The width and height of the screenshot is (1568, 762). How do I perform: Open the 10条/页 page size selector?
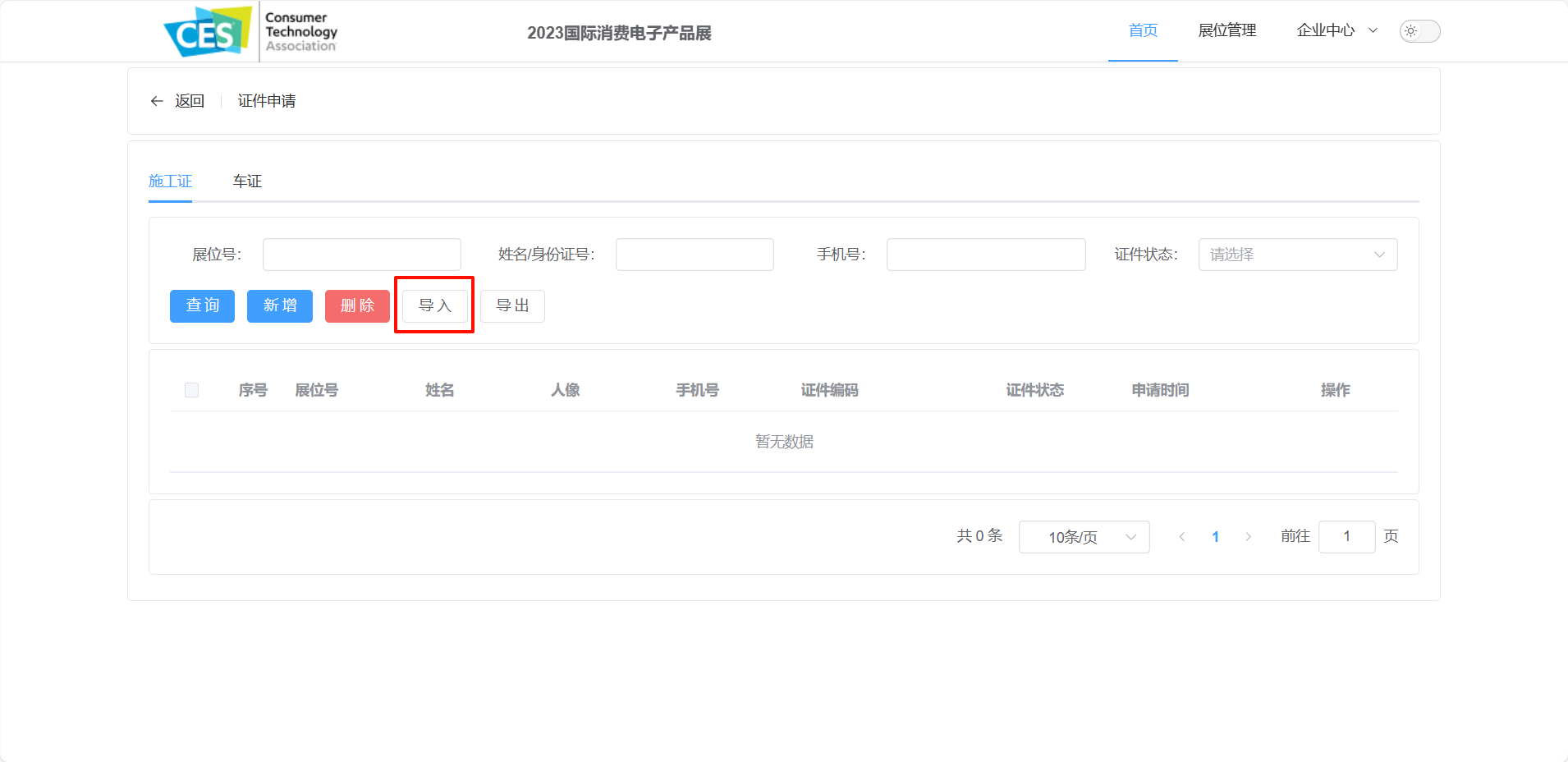[1084, 537]
